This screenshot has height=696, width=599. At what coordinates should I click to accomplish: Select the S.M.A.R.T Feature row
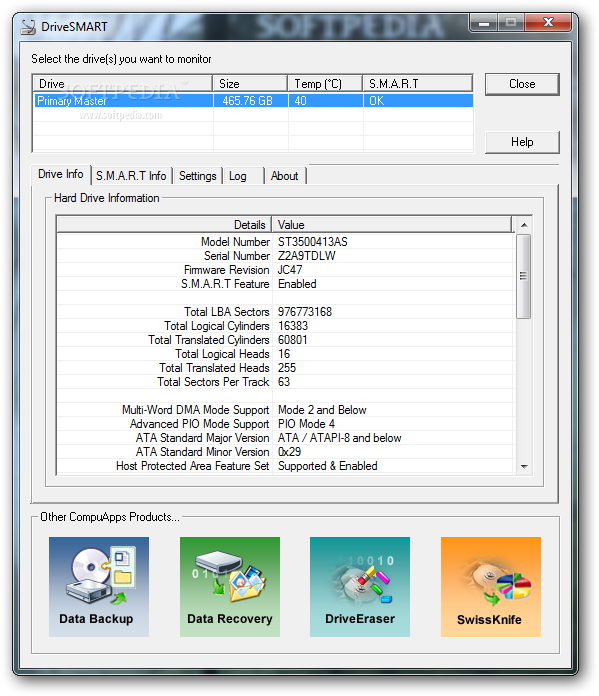click(286, 284)
